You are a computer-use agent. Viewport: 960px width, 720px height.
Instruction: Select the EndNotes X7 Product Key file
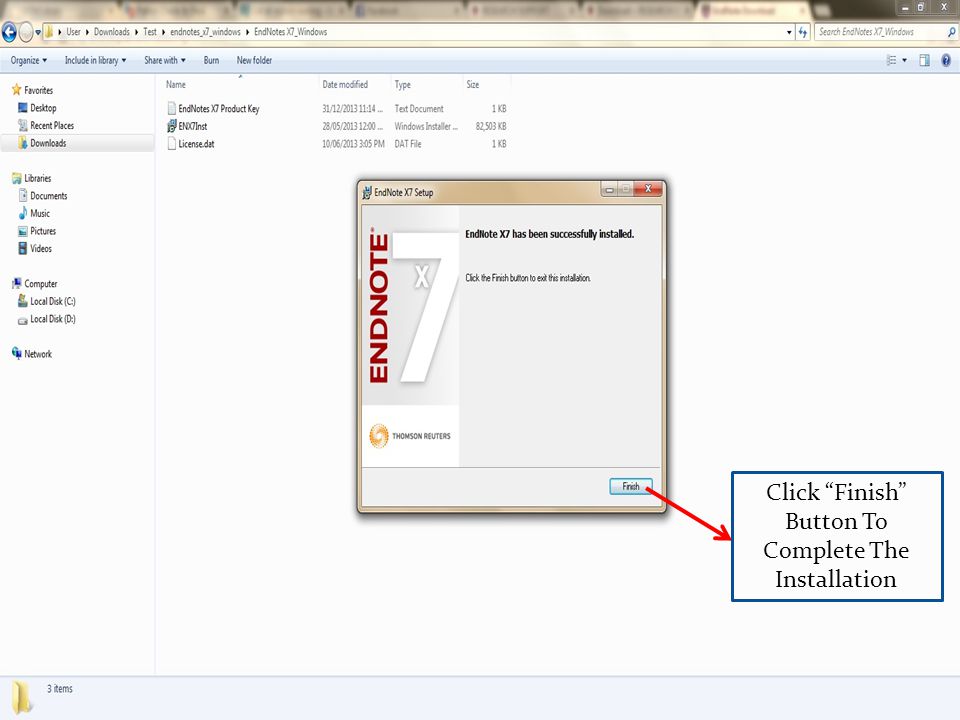[219, 108]
